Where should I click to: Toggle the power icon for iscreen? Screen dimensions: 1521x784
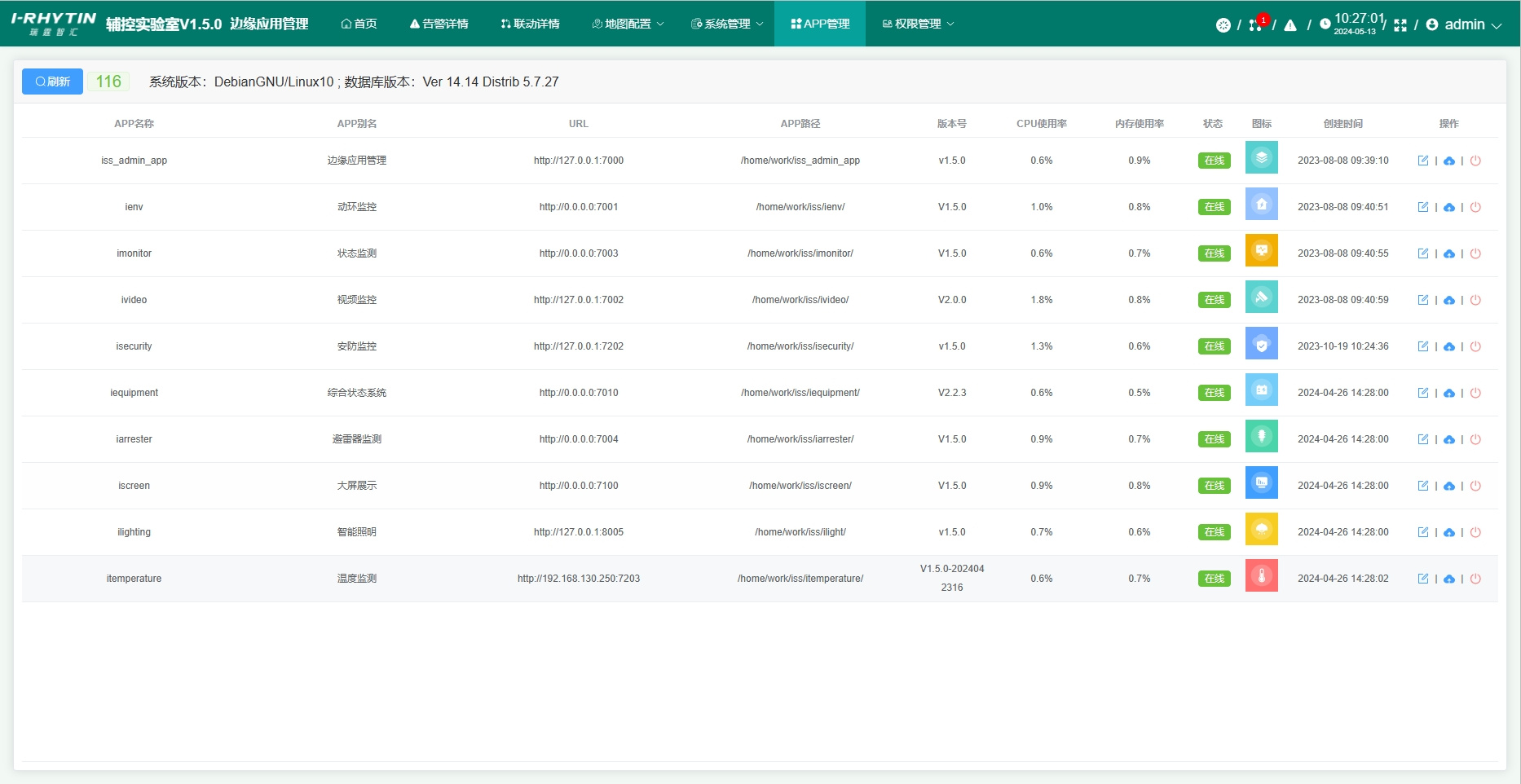coord(1475,486)
